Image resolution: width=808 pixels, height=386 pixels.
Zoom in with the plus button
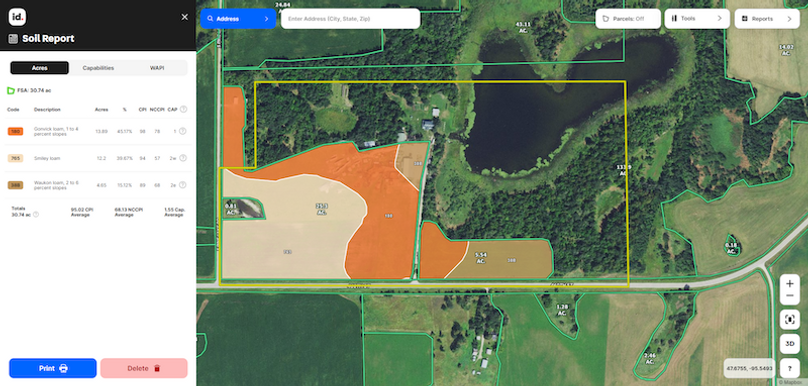(x=789, y=283)
